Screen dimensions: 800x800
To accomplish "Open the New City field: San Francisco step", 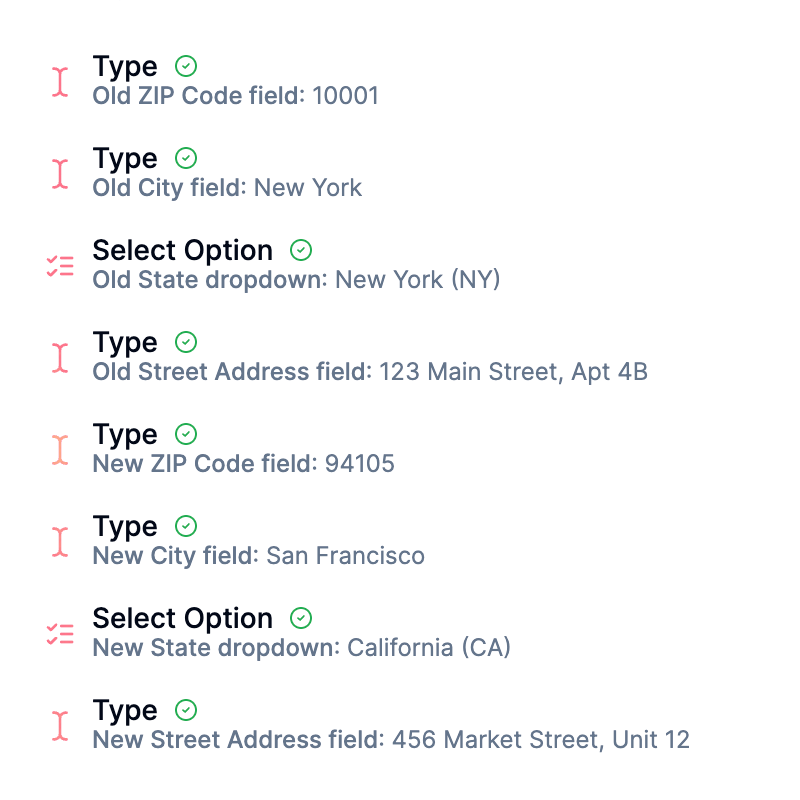I will [258, 556].
